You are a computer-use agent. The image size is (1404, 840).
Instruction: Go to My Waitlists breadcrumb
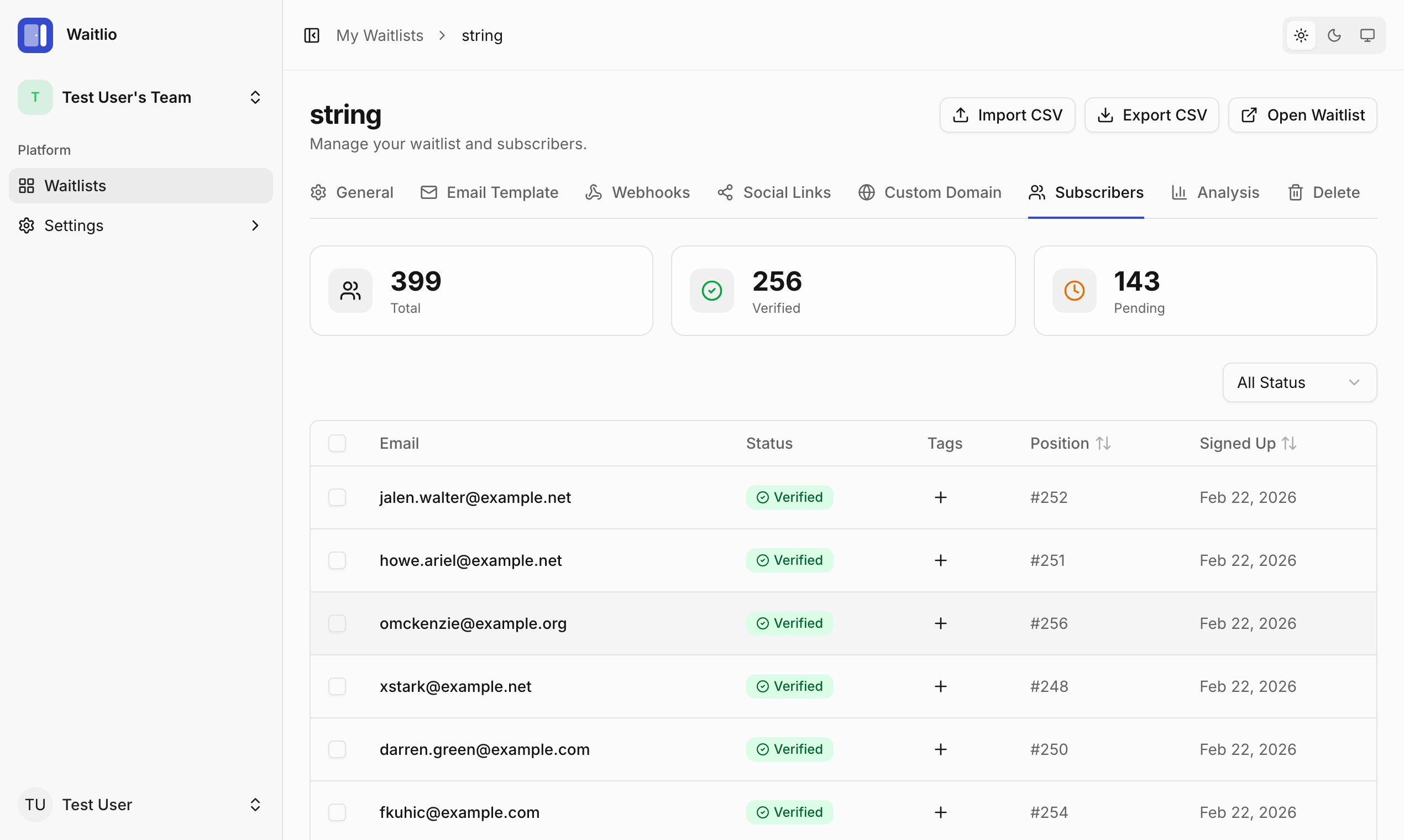coord(379,36)
